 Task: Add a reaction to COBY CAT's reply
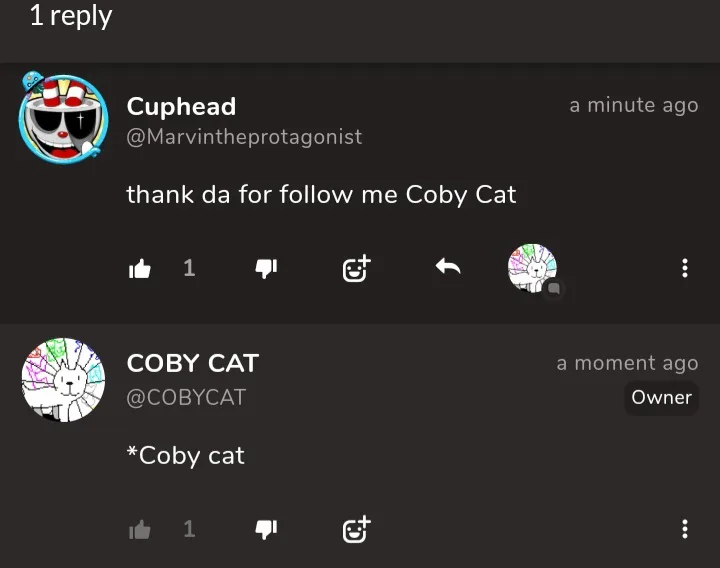point(356,530)
